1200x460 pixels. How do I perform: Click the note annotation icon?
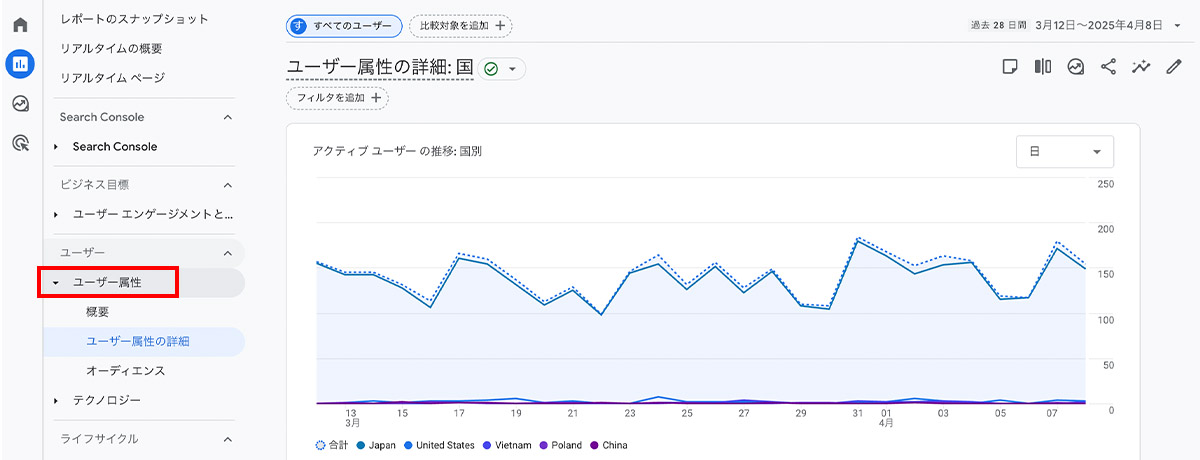[x=1010, y=67]
